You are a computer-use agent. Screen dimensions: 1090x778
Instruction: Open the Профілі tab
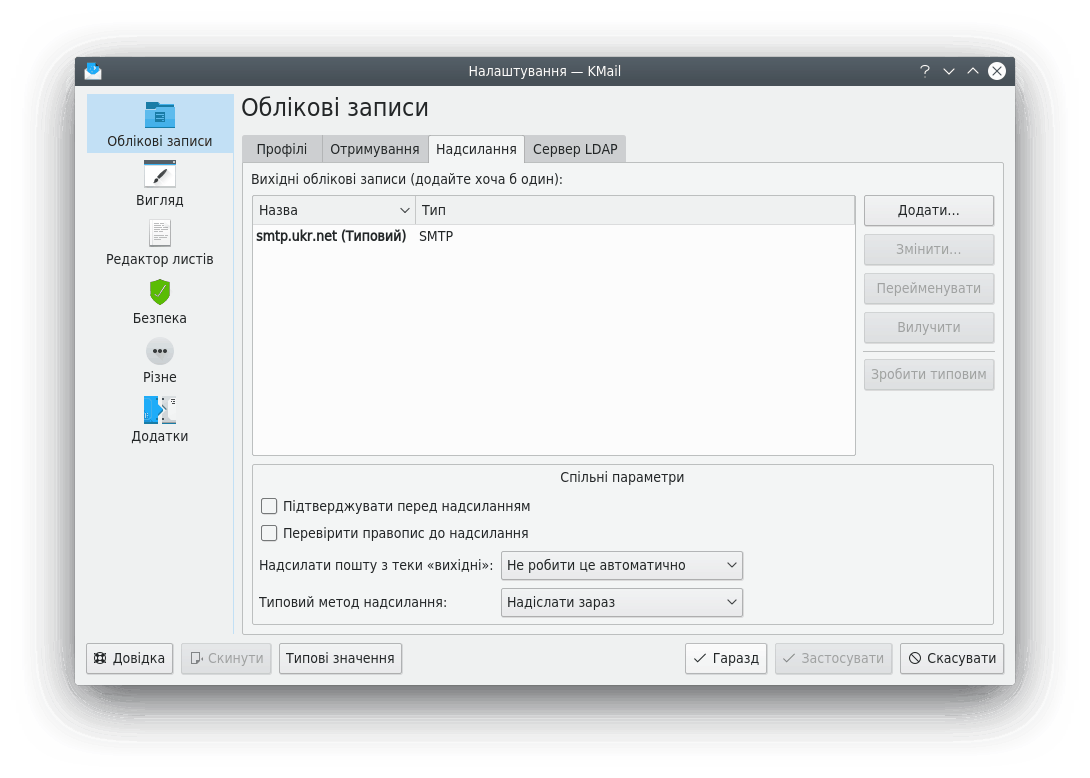[x=281, y=149]
